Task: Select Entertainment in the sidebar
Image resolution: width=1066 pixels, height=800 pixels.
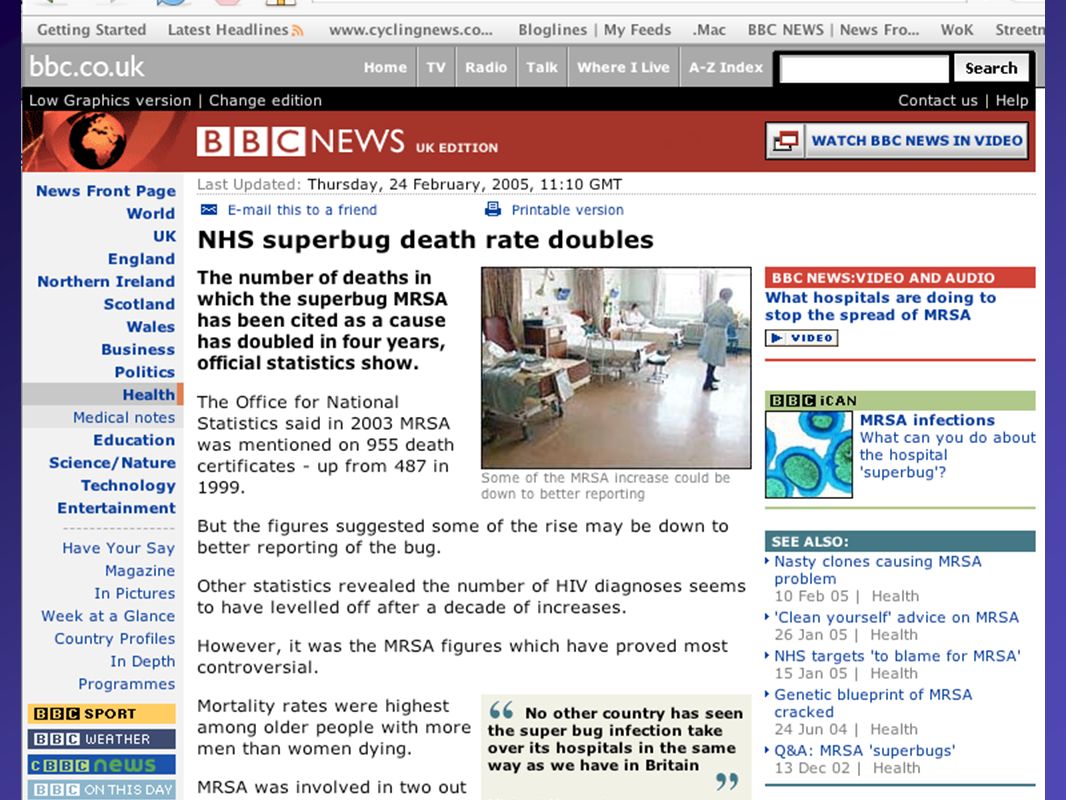Action: [x=116, y=508]
